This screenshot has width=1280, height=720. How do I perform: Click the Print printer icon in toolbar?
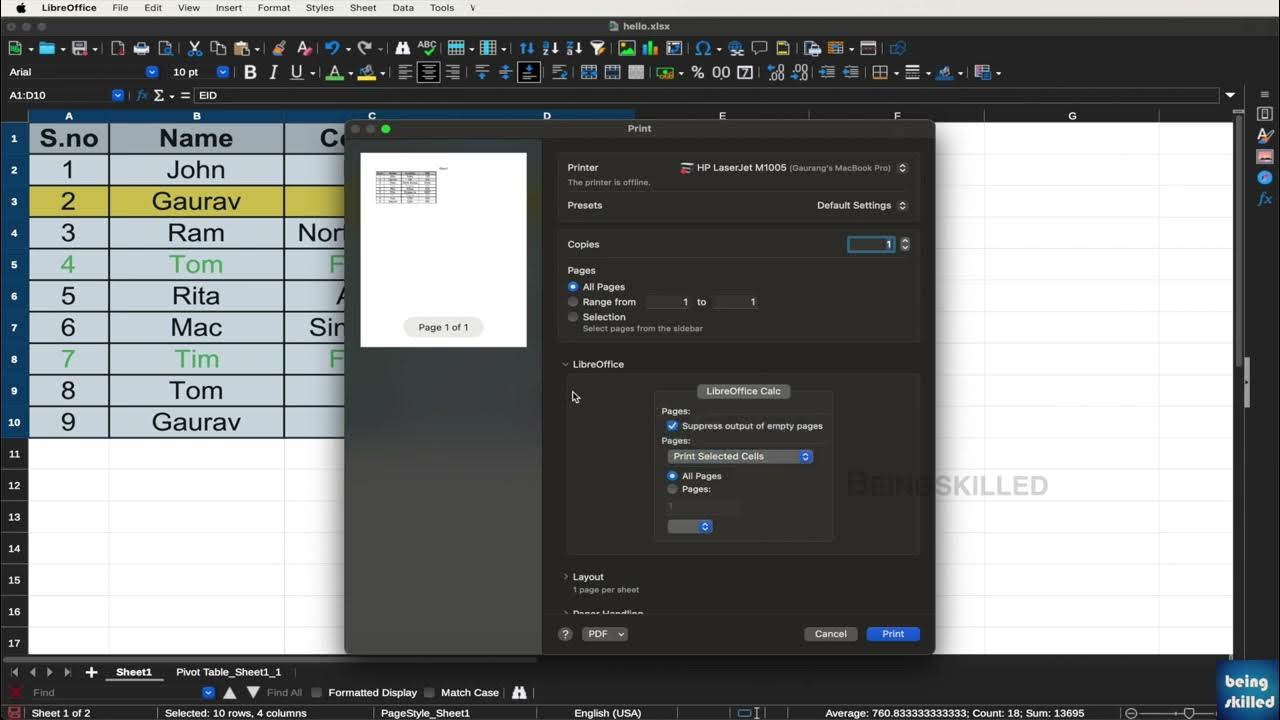point(142,48)
